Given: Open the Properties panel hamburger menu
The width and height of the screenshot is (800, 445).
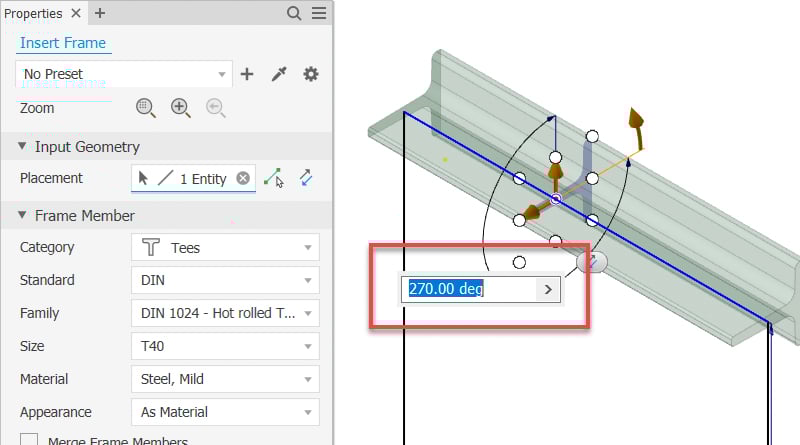Looking at the screenshot, I should (x=319, y=13).
